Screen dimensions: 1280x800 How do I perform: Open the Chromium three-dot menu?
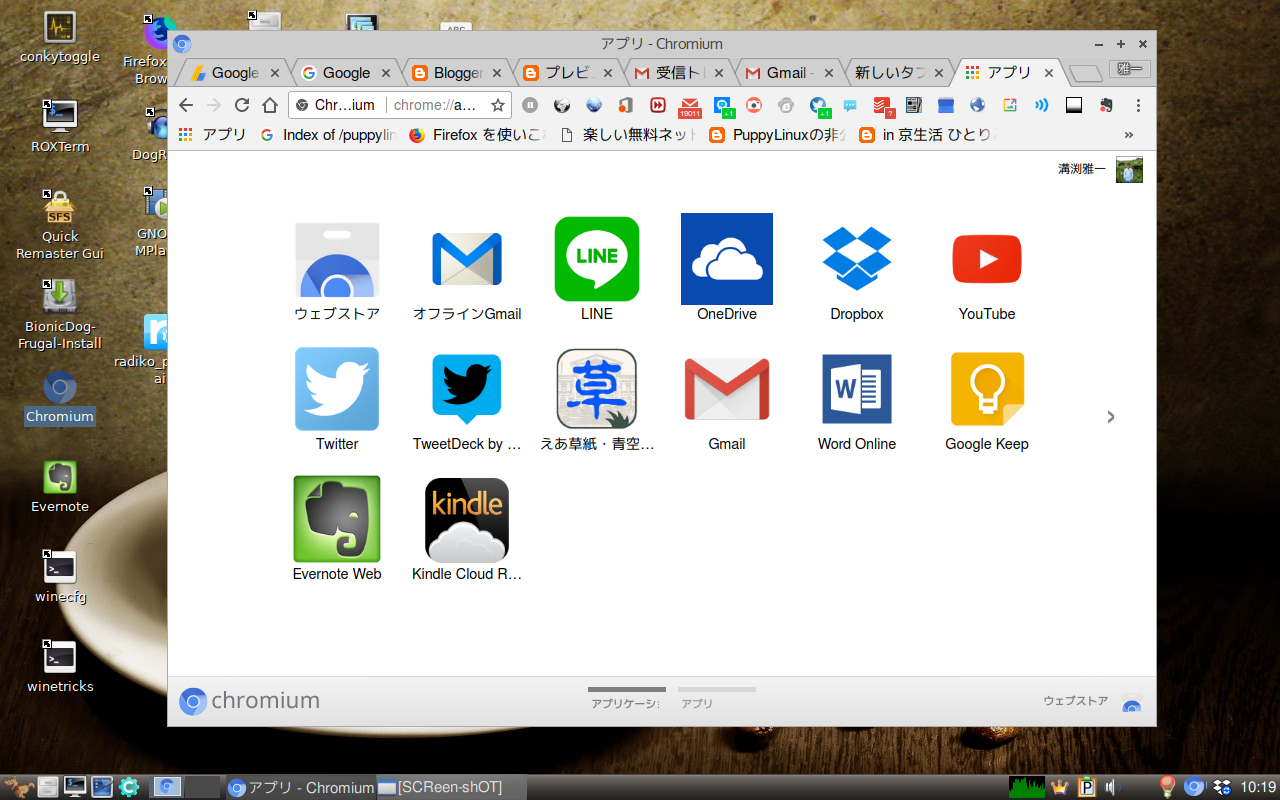(x=1138, y=105)
